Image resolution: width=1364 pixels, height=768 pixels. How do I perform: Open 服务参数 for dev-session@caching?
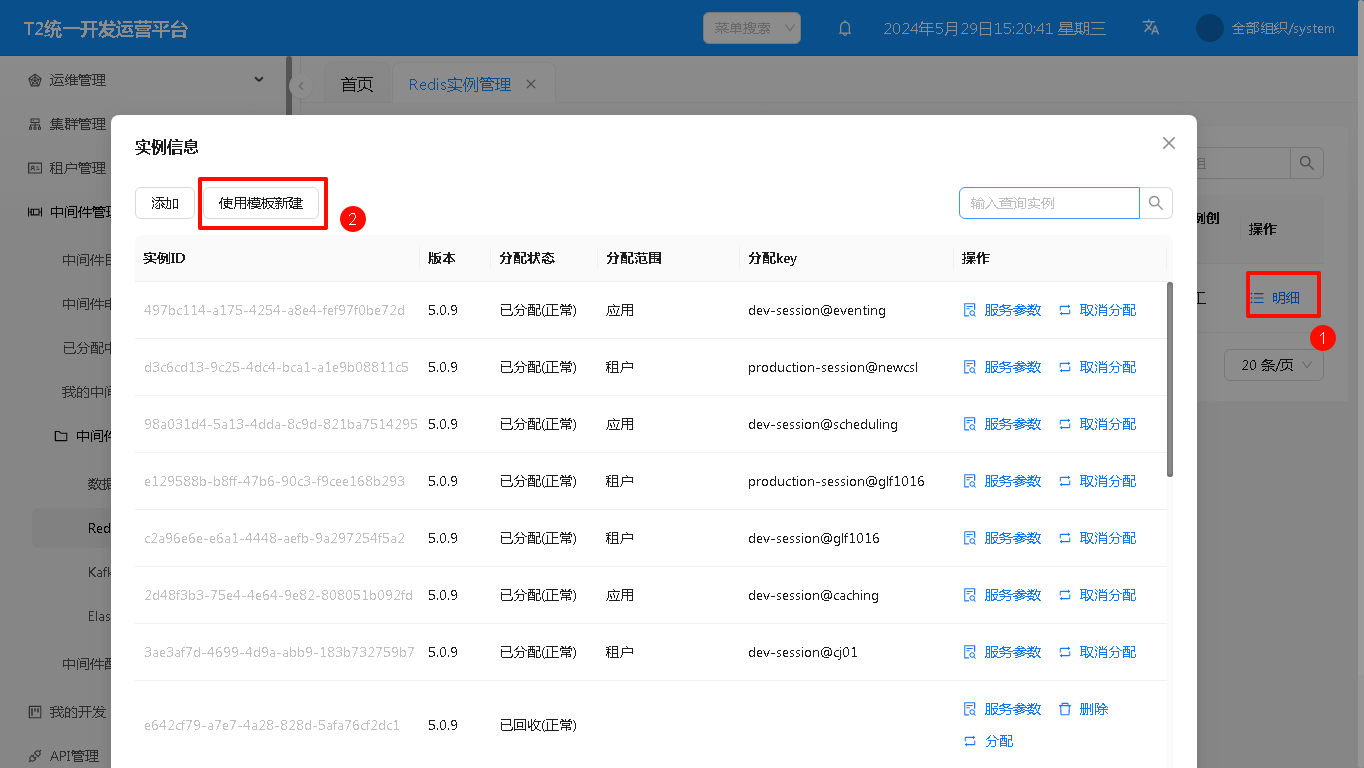point(1002,595)
